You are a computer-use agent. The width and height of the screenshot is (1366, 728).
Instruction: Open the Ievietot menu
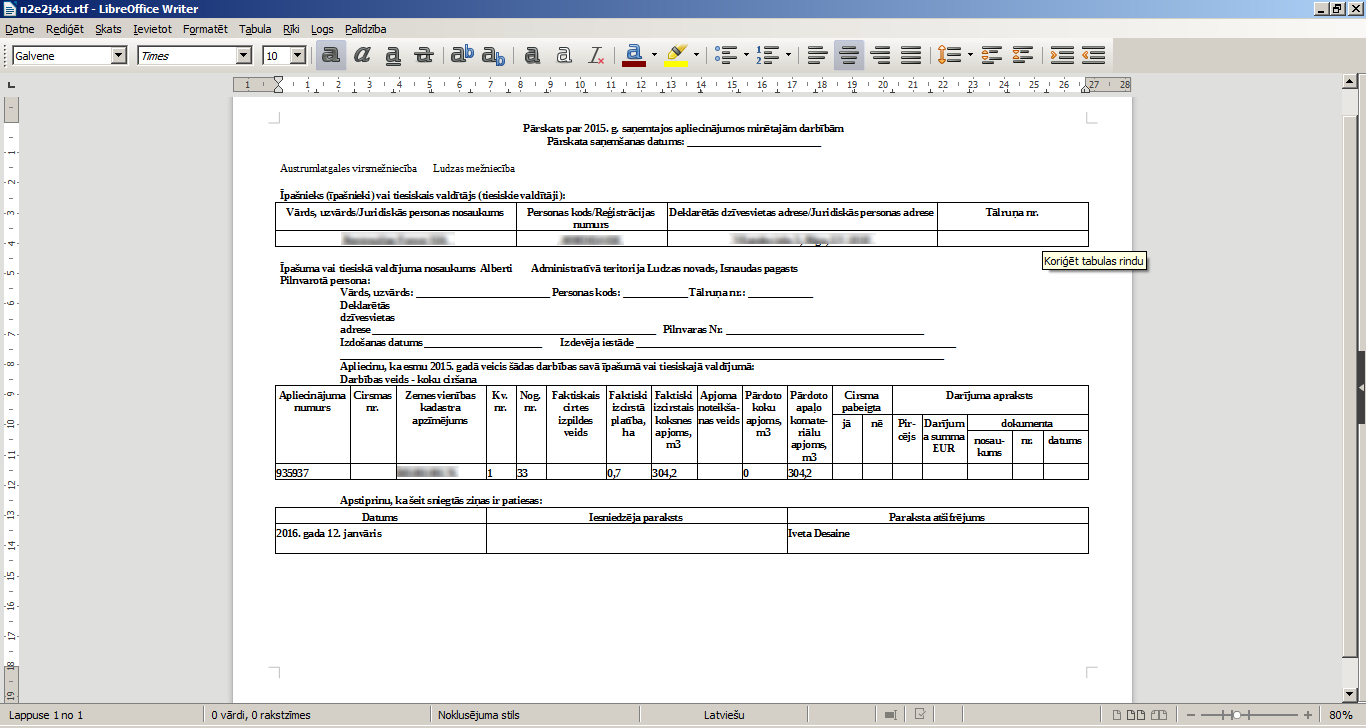click(152, 29)
